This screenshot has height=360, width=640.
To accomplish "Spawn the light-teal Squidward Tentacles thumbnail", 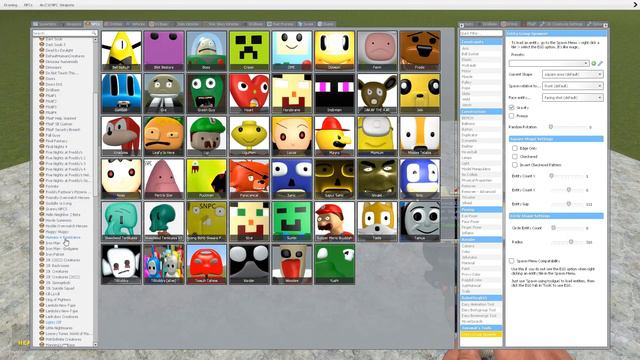I will pos(121,222).
